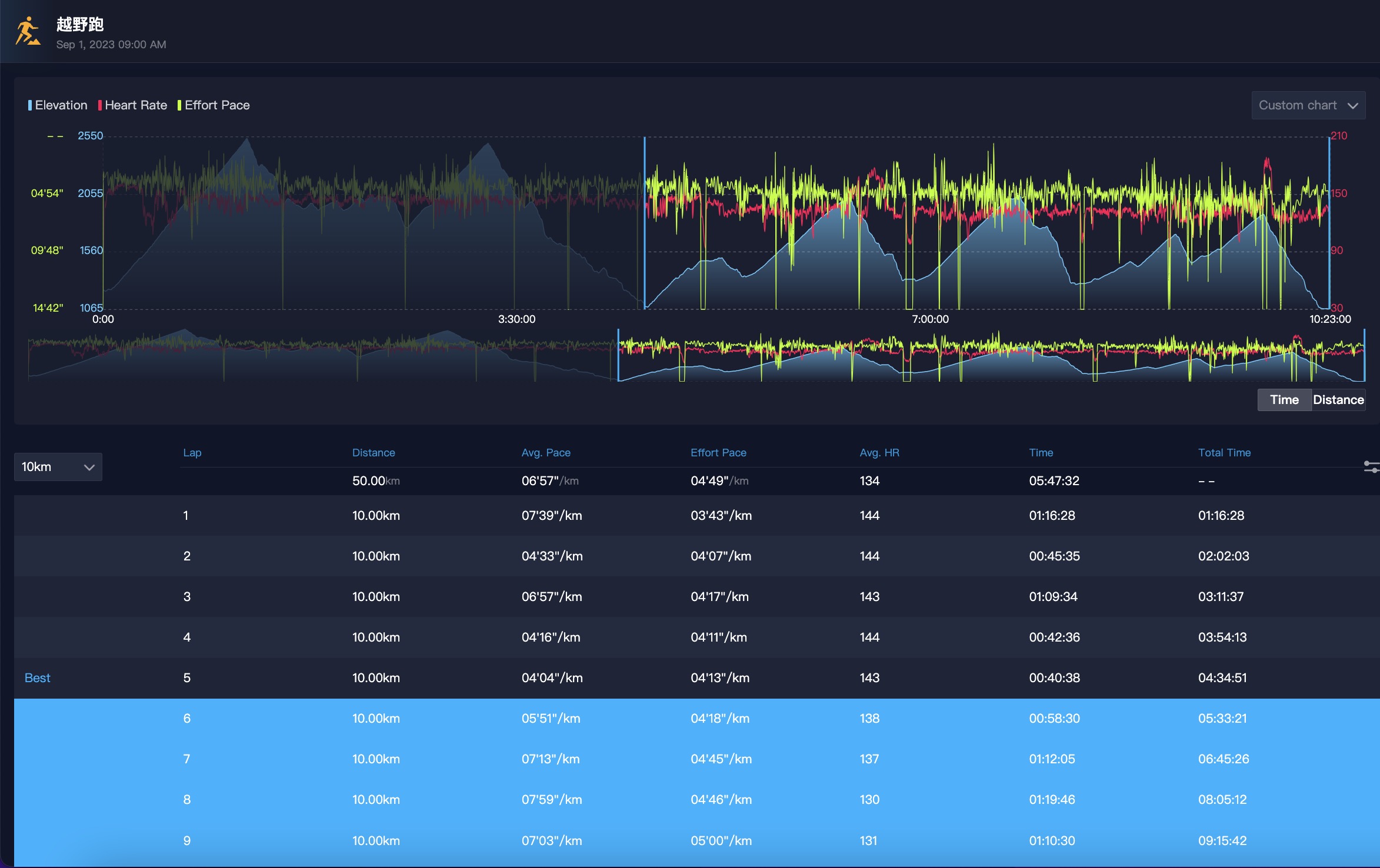The height and width of the screenshot is (868, 1380).
Task: Select lap 8 time 01:19:46
Action: 1052,800
